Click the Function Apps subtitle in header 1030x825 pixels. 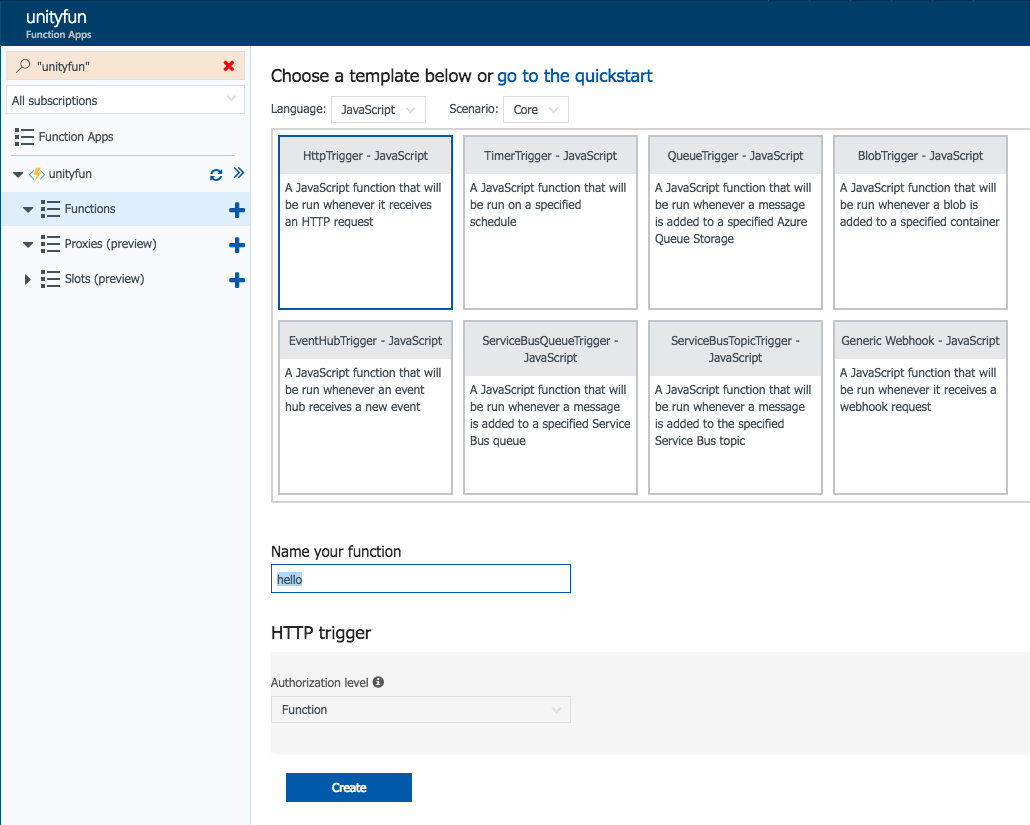coord(58,35)
